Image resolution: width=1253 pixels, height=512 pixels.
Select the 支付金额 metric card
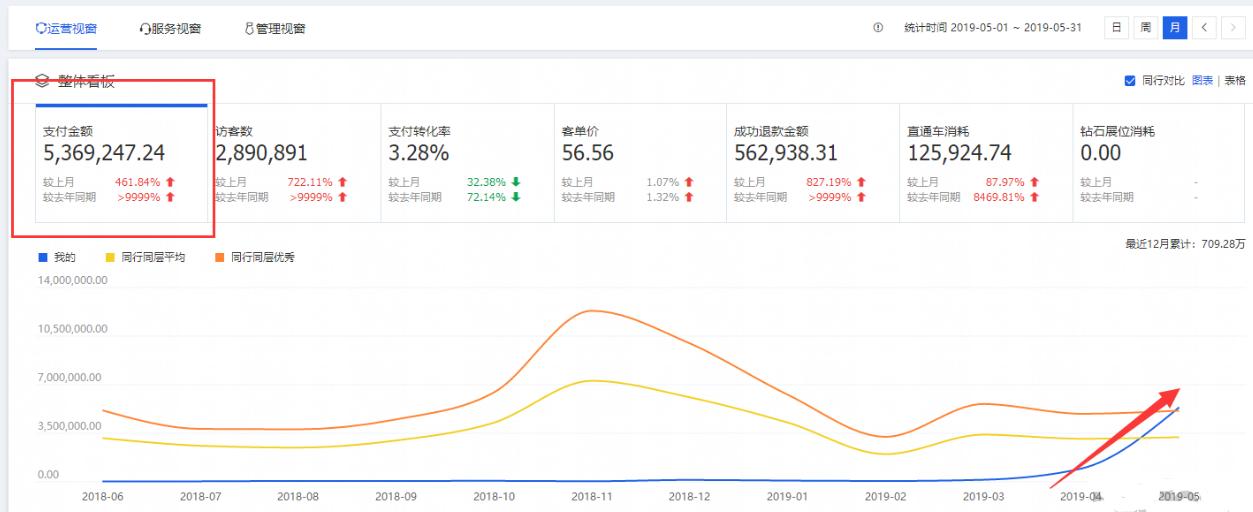tap(121, 163)
